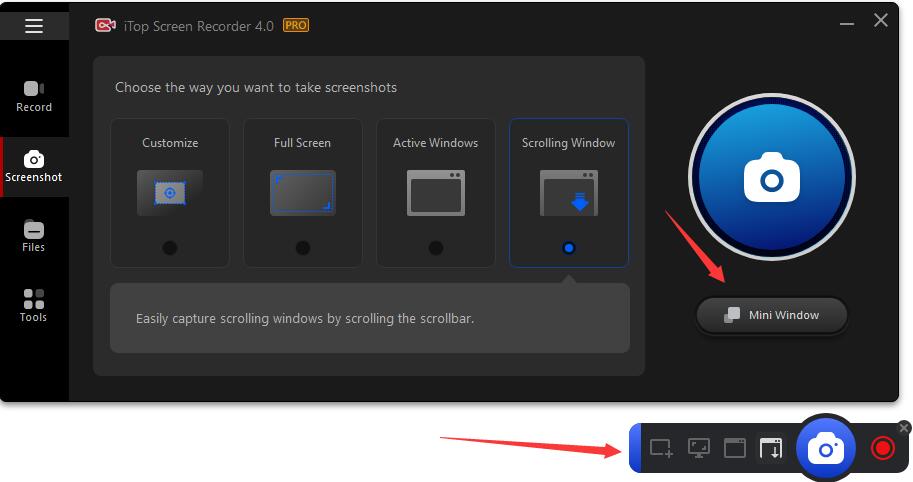913x482 pixels.
Task: Switch to the Record section
Action: 34,97
